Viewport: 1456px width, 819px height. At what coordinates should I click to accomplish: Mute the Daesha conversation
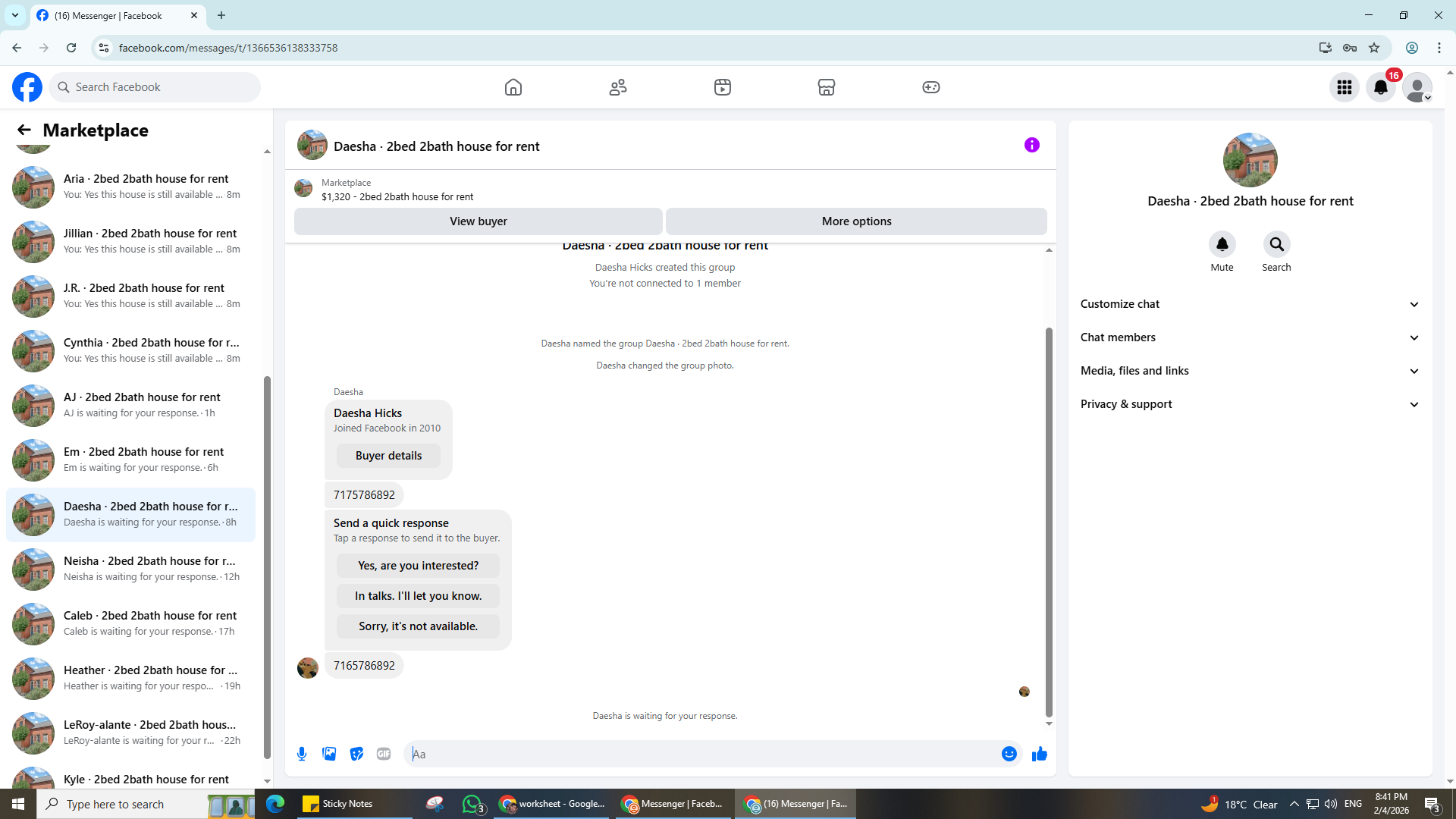(x=1222, y=244)
